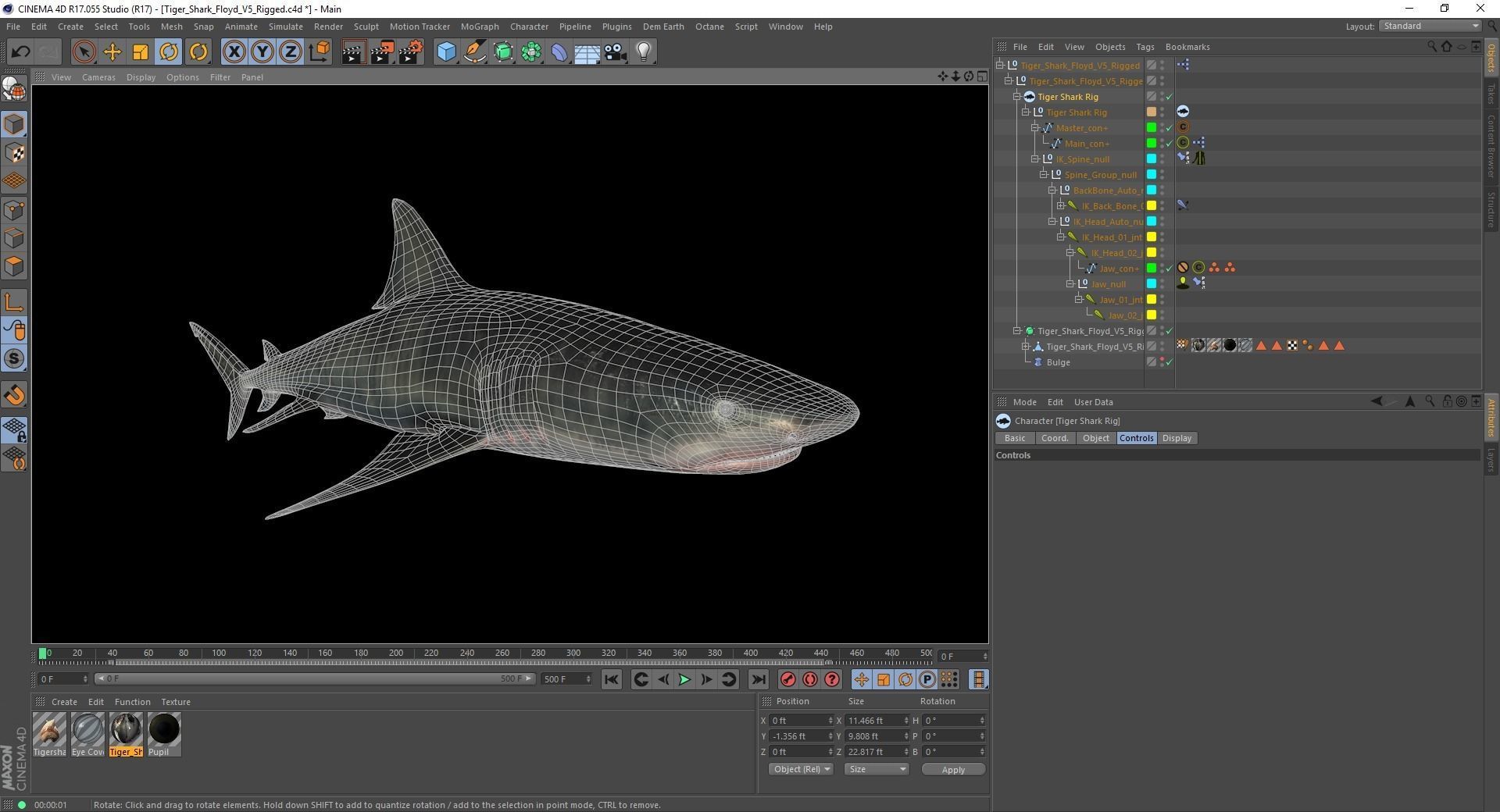1500x812 pixels.
Task: Collapse IK_Spine_null tree node
Action: tap(1034, 159)
